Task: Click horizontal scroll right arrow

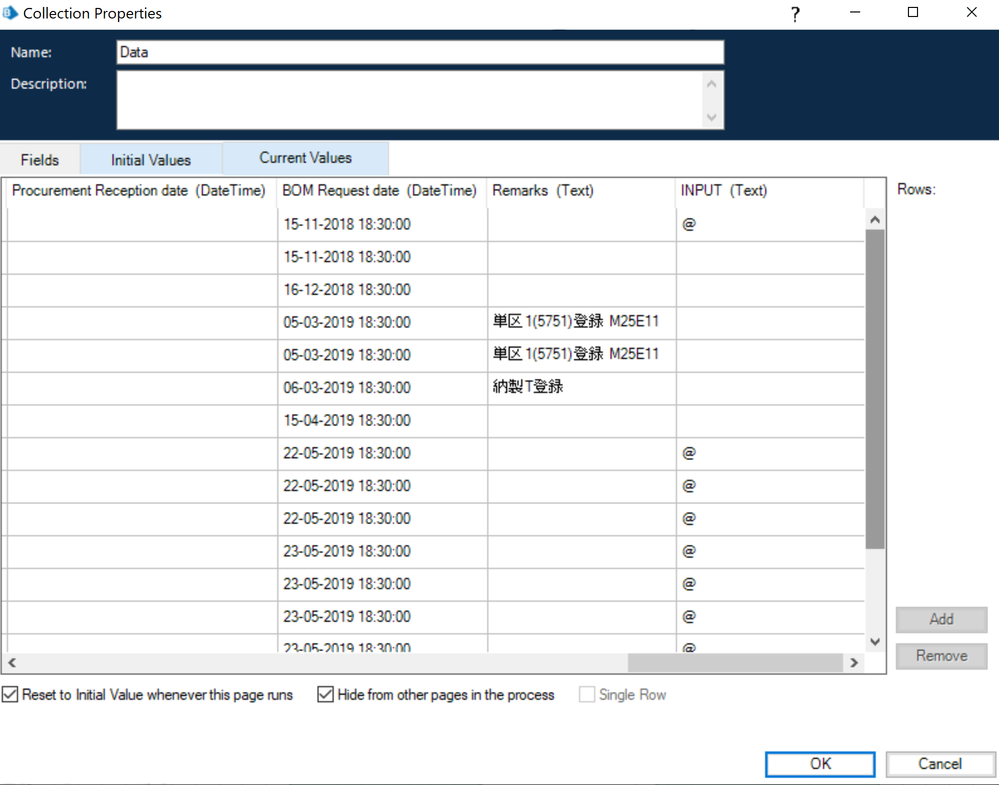Action: [x=854, y=663]
